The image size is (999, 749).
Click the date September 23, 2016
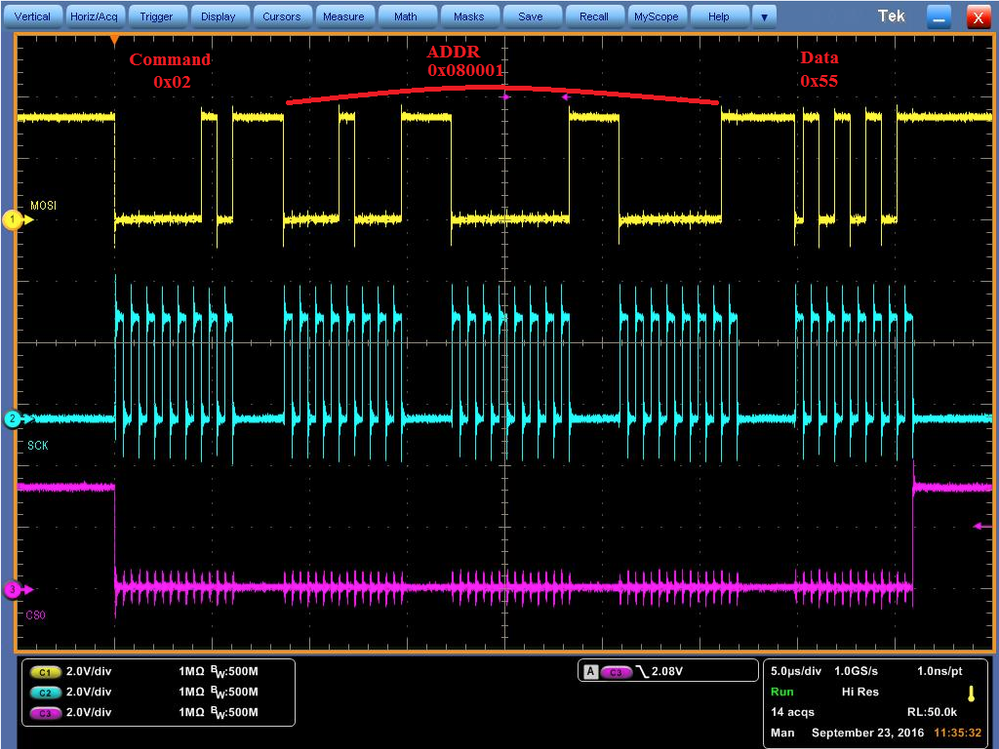coord(867,733)
